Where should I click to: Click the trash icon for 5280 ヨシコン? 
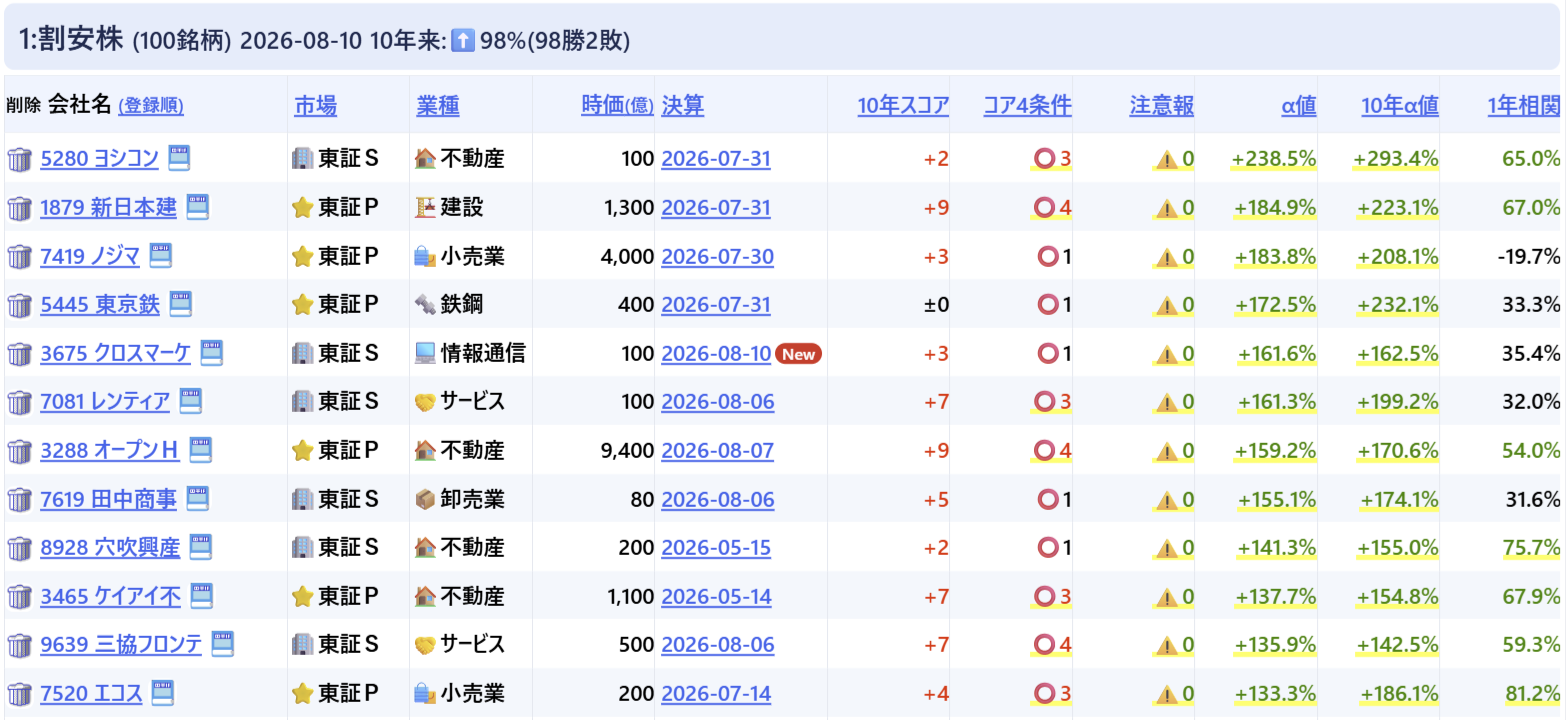[x=20, y=159]
